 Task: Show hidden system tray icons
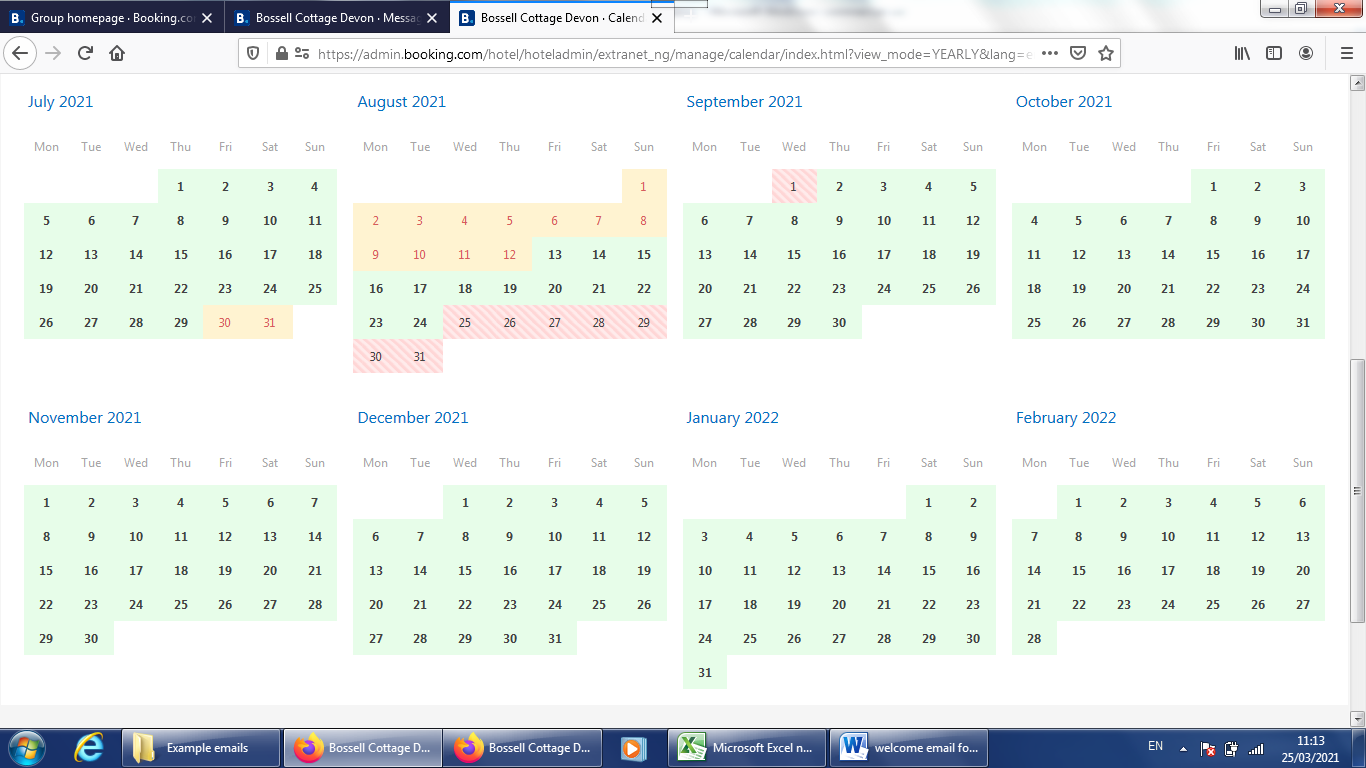[1183, 748]
